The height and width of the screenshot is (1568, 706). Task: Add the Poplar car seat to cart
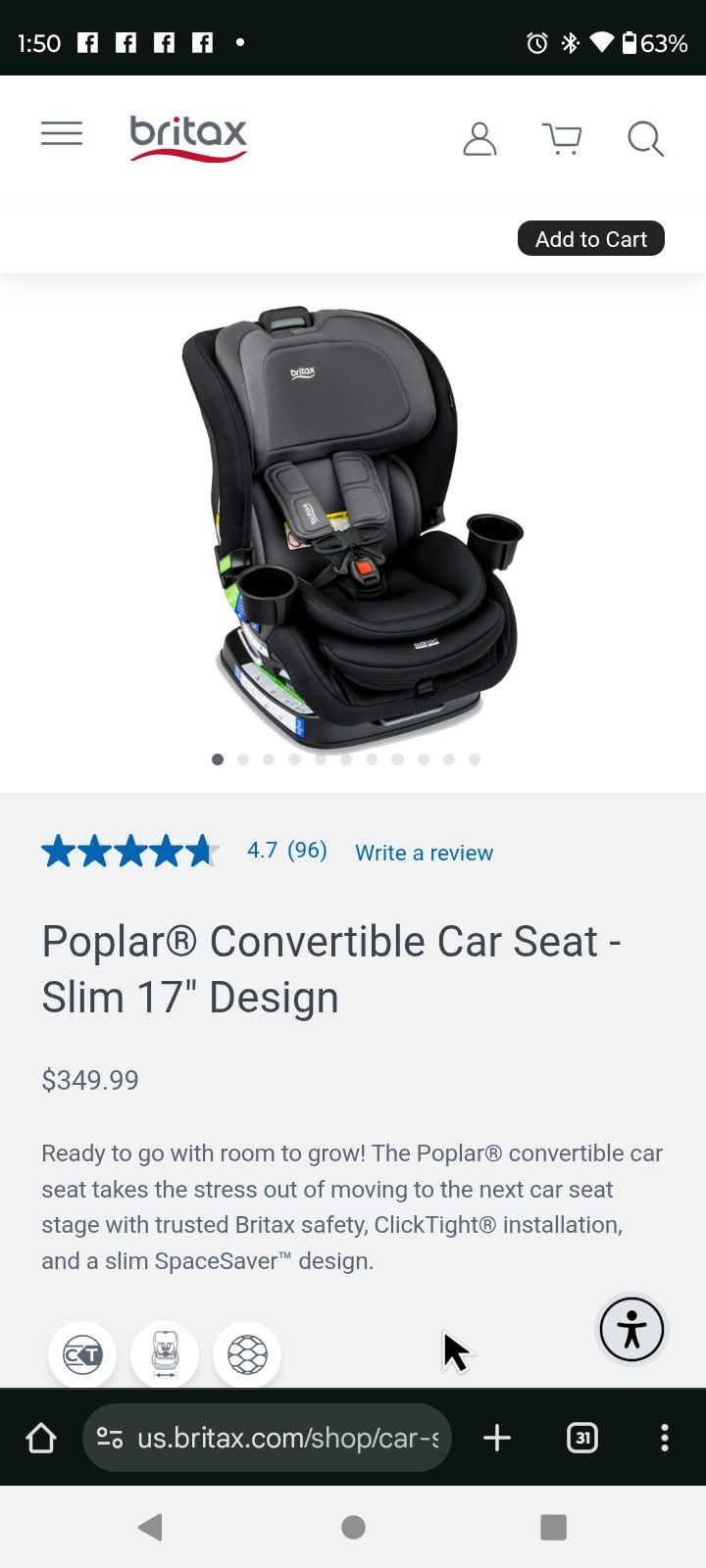591,239
